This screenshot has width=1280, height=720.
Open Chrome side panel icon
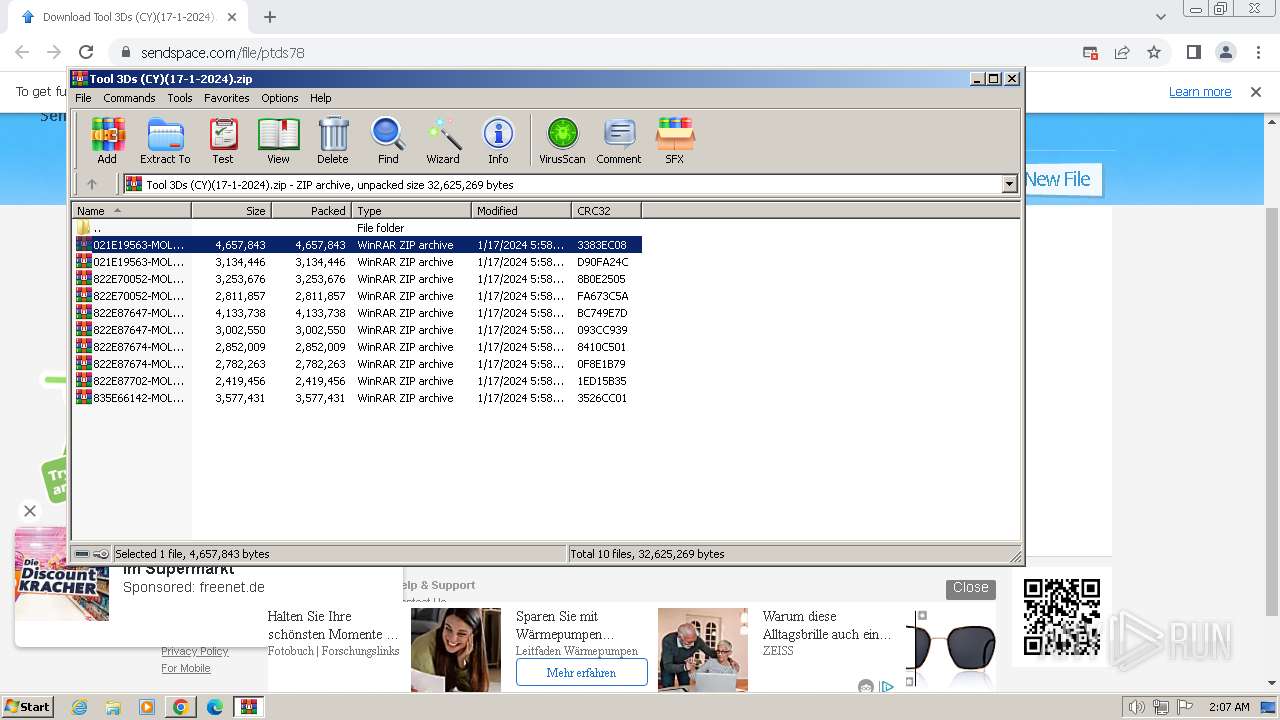[x=1194, y=52]
